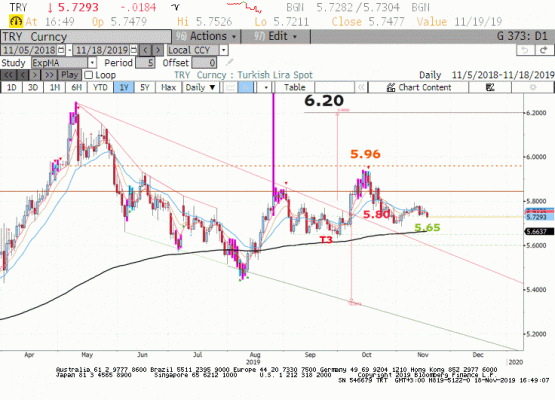Collapse panel with double left chevron
Viewport: 555px width, 400px height.
click(x=361, y=87)
